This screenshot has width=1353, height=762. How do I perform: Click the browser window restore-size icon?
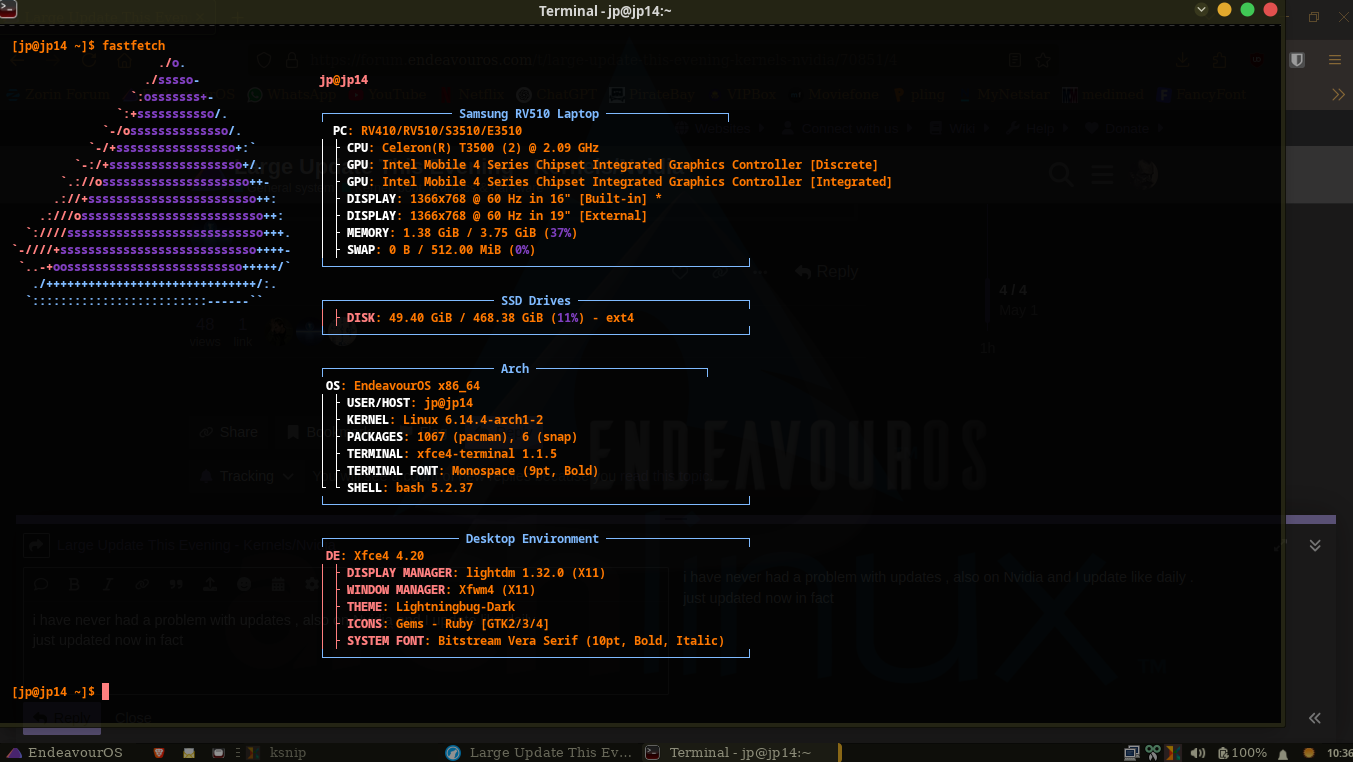coord(1314,17)
